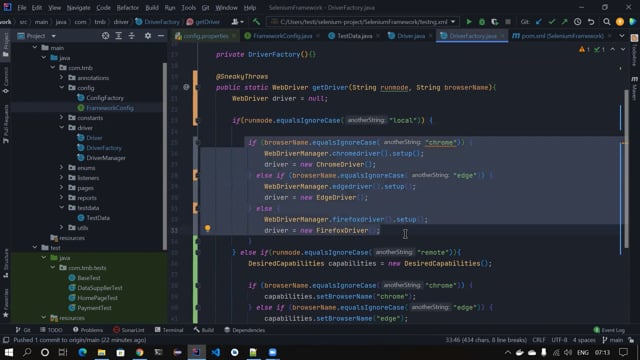
Task: Click the editor vertical scrollbar
Action: (x=626, y=171)
